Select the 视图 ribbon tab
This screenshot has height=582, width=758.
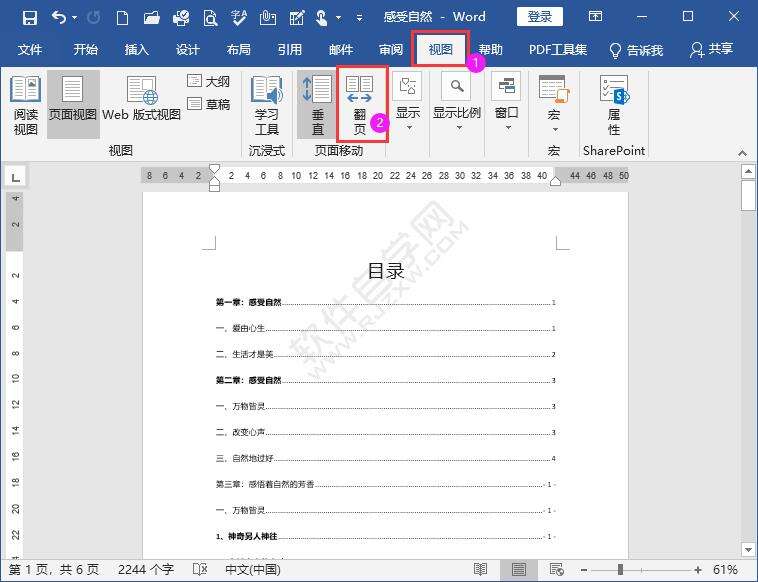440,49
